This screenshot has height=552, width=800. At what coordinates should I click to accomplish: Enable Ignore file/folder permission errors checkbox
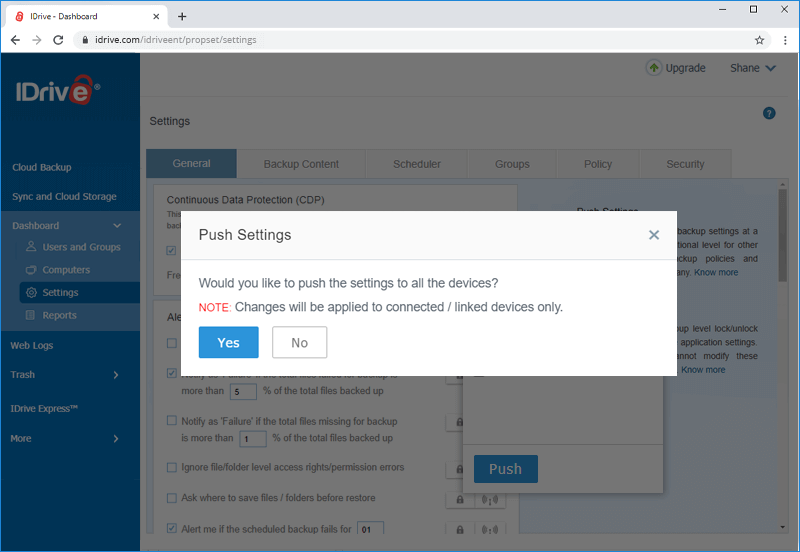[x=172, y=467]
